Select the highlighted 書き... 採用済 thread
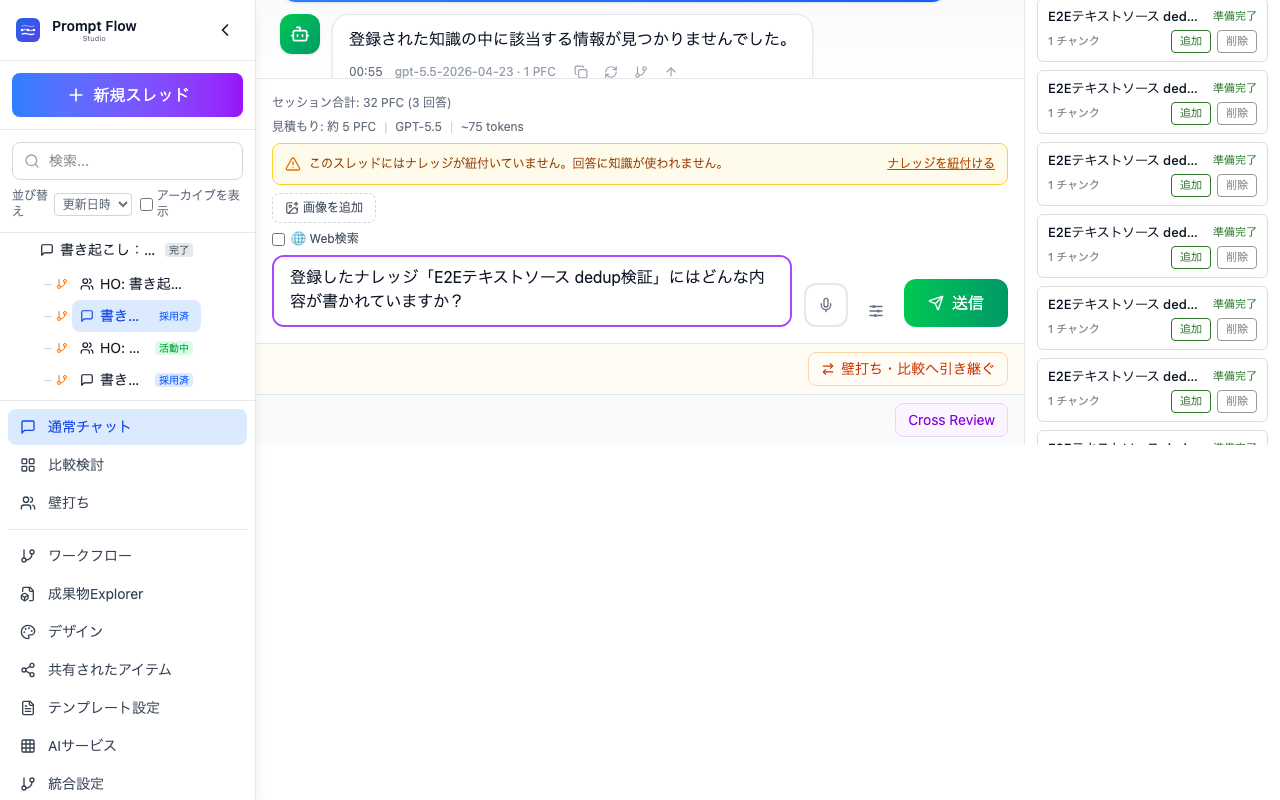 (136, 316)
